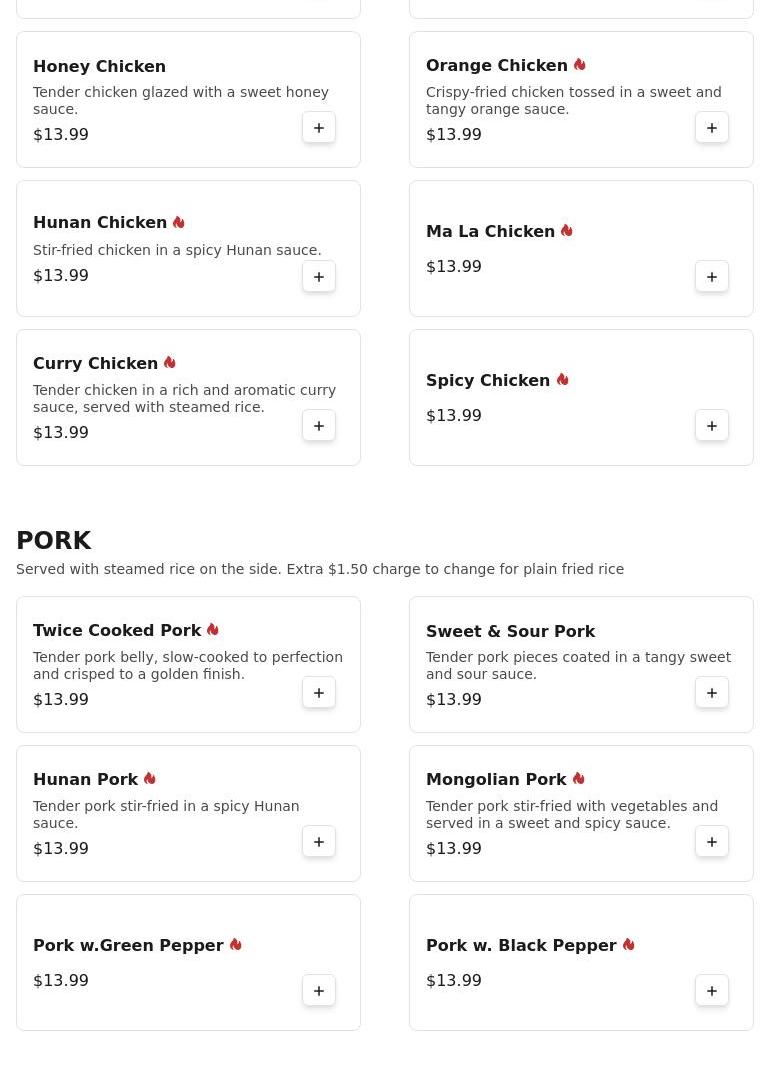Click the PORK section heading
This screenshot has width=770, height=1083.
point(54,541)
